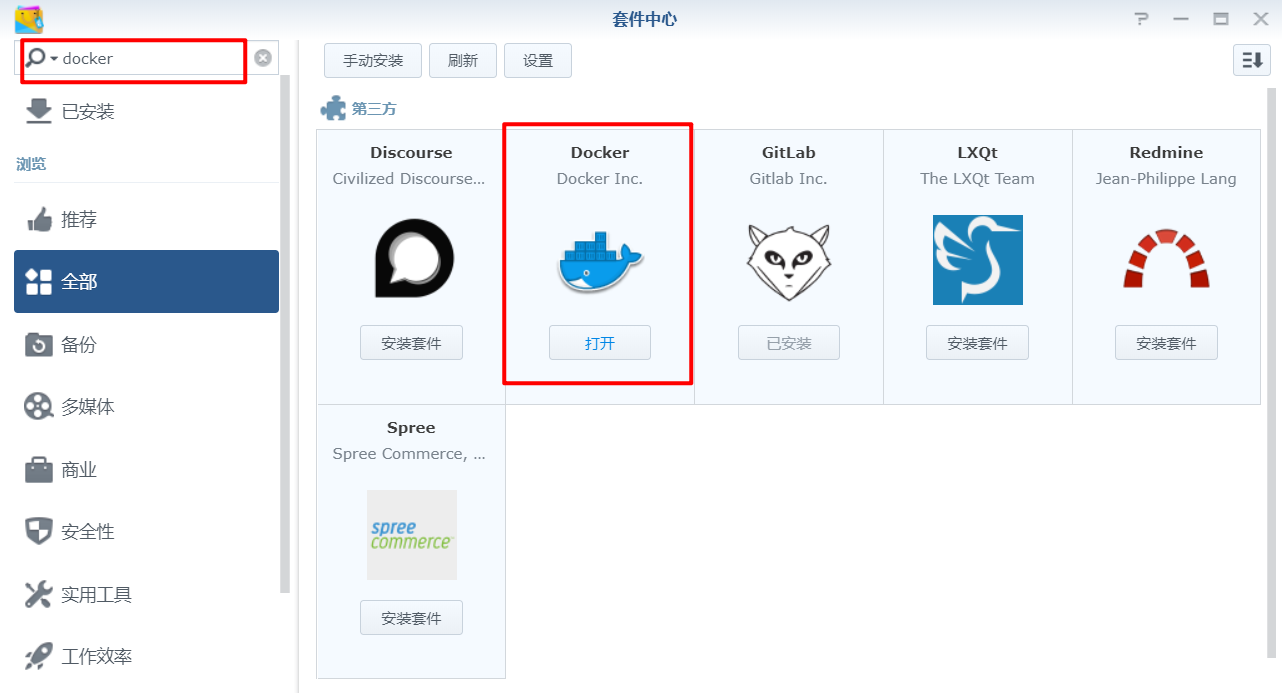Install the Redmine package
1282x693 pixels.
click(1166, 343)
